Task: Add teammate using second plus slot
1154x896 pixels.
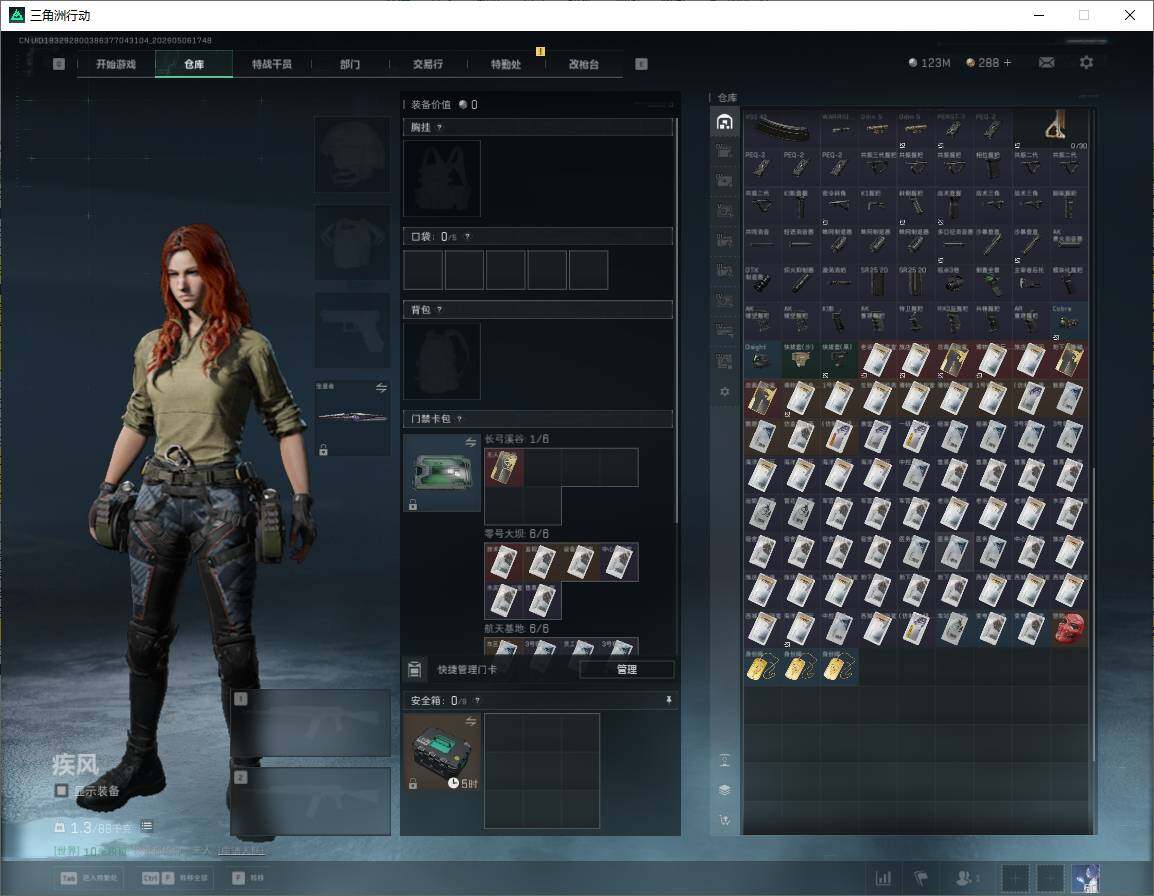Action: [x=1050, y=878]
